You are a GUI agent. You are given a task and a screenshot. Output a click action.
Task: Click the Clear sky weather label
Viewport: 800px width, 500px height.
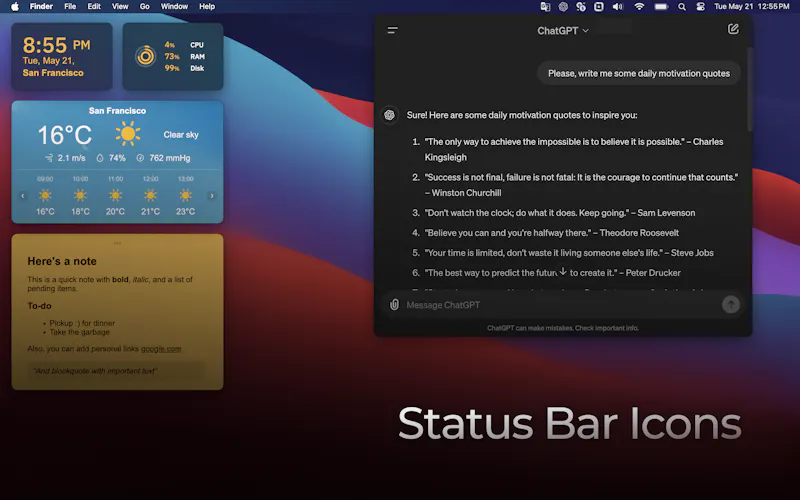[181, 135]
